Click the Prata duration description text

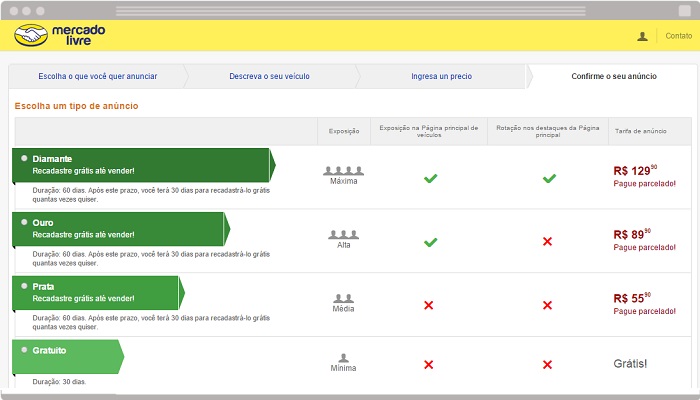(151, 322)
